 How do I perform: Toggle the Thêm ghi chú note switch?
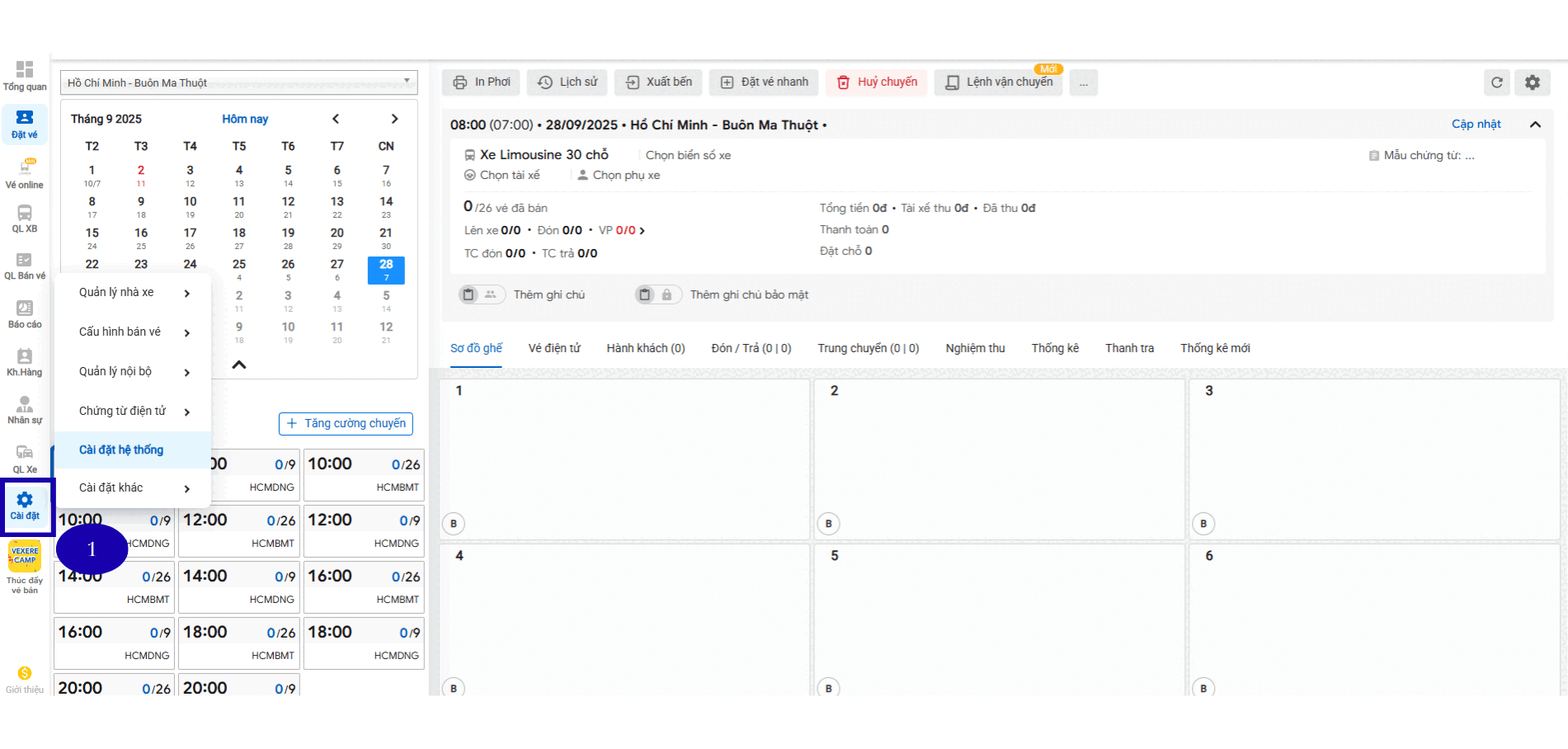pos(480,294)
